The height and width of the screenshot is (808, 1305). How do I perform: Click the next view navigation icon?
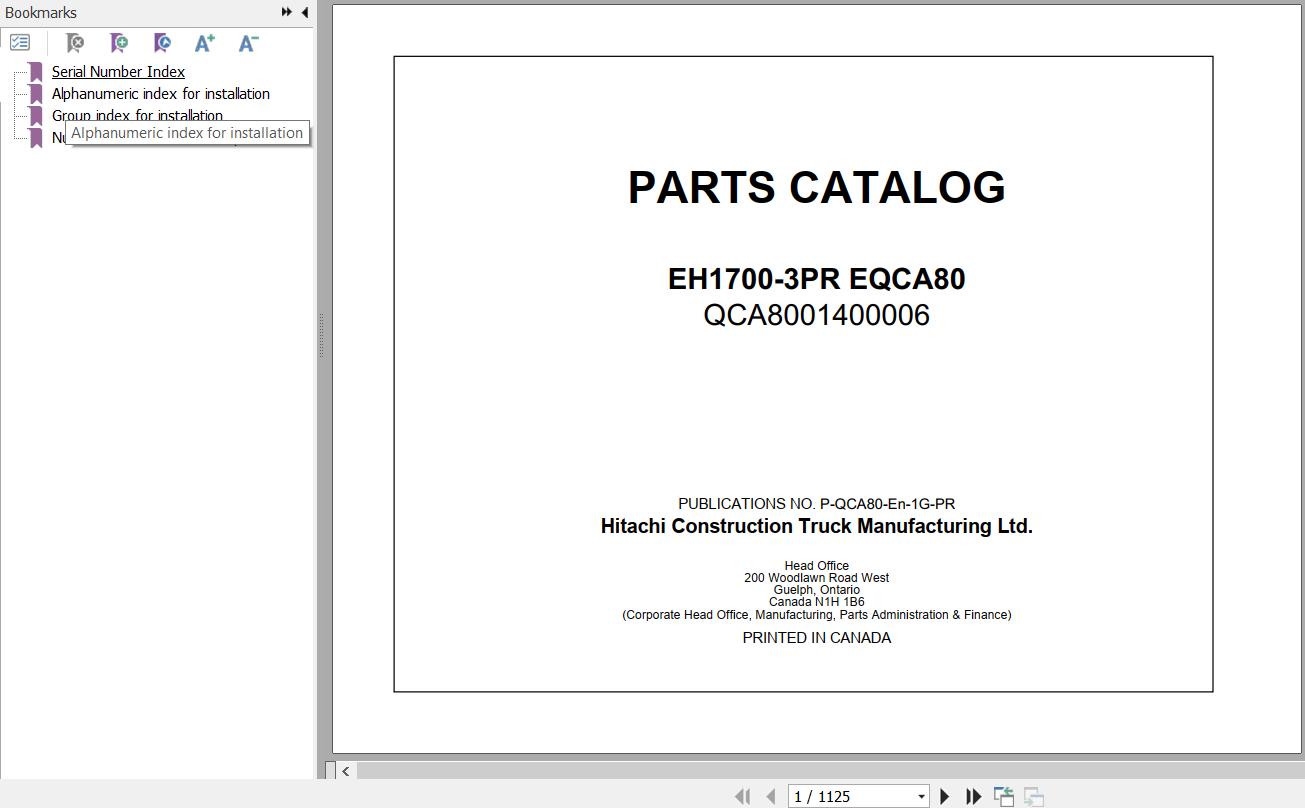point(1034,796)
